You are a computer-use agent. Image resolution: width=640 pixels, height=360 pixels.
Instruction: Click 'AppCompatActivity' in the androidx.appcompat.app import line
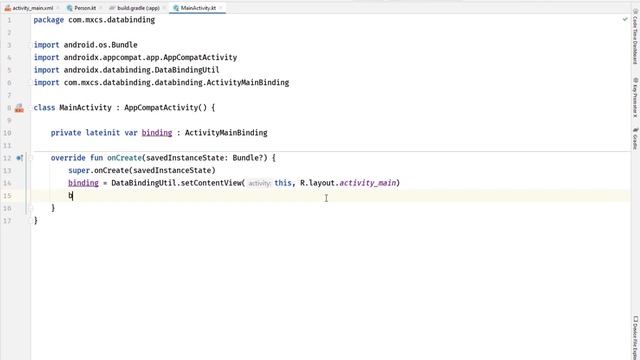(x=200, y=58)
